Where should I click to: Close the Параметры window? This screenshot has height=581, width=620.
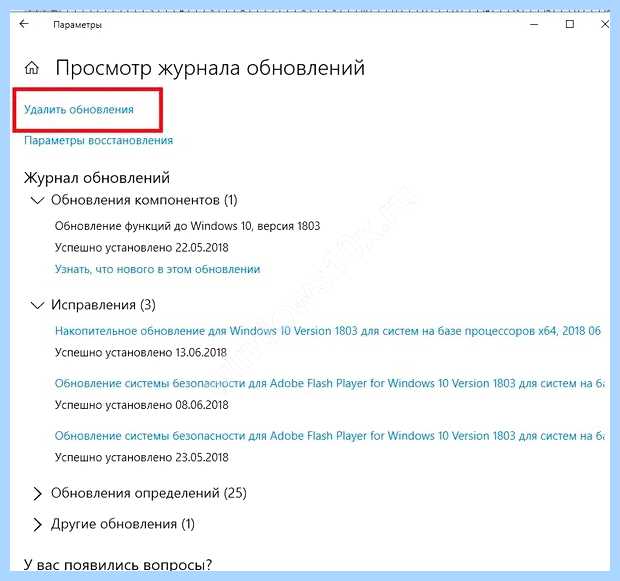click(605, 24)
